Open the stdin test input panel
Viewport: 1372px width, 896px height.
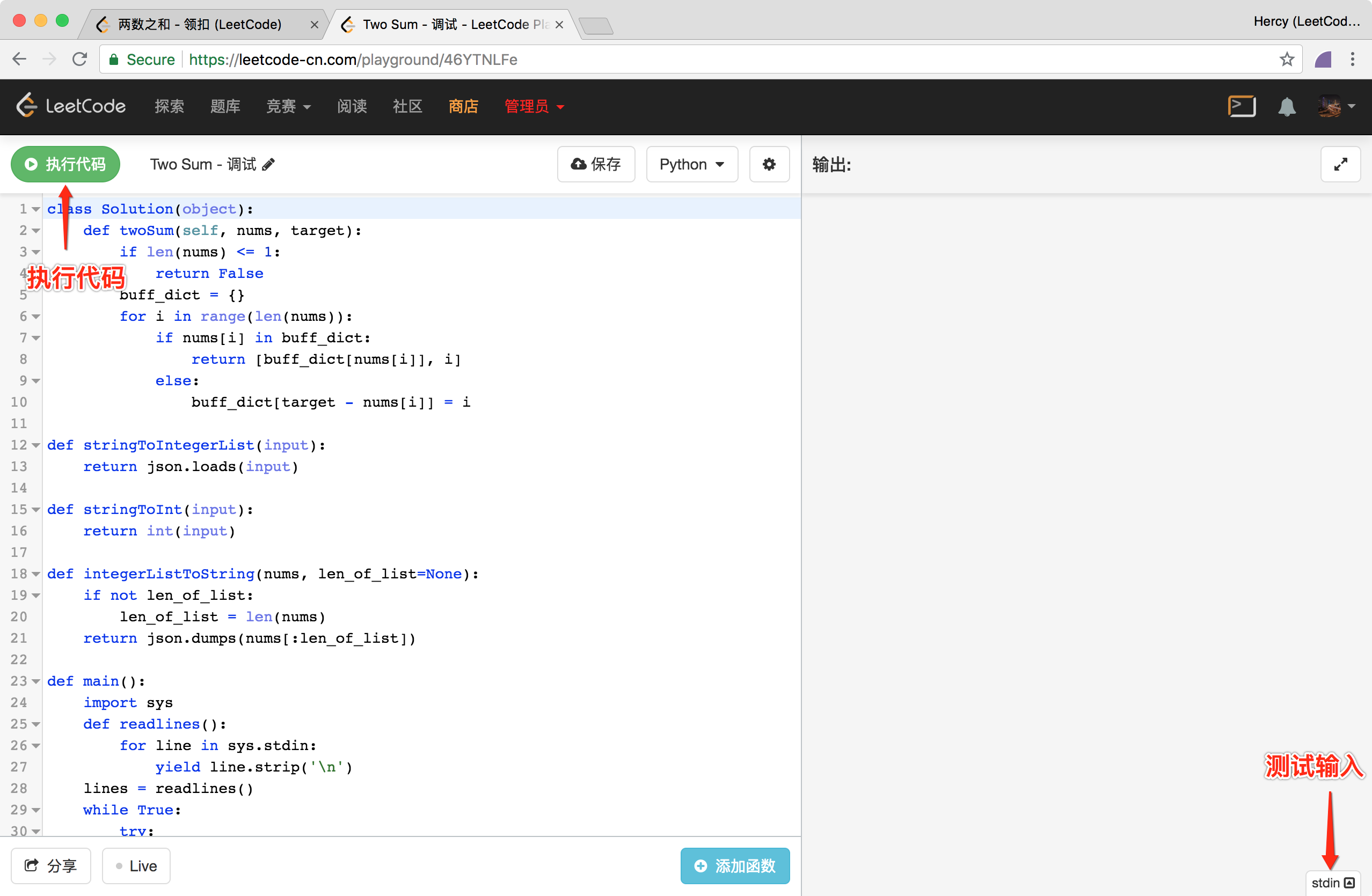[1332, 882]
